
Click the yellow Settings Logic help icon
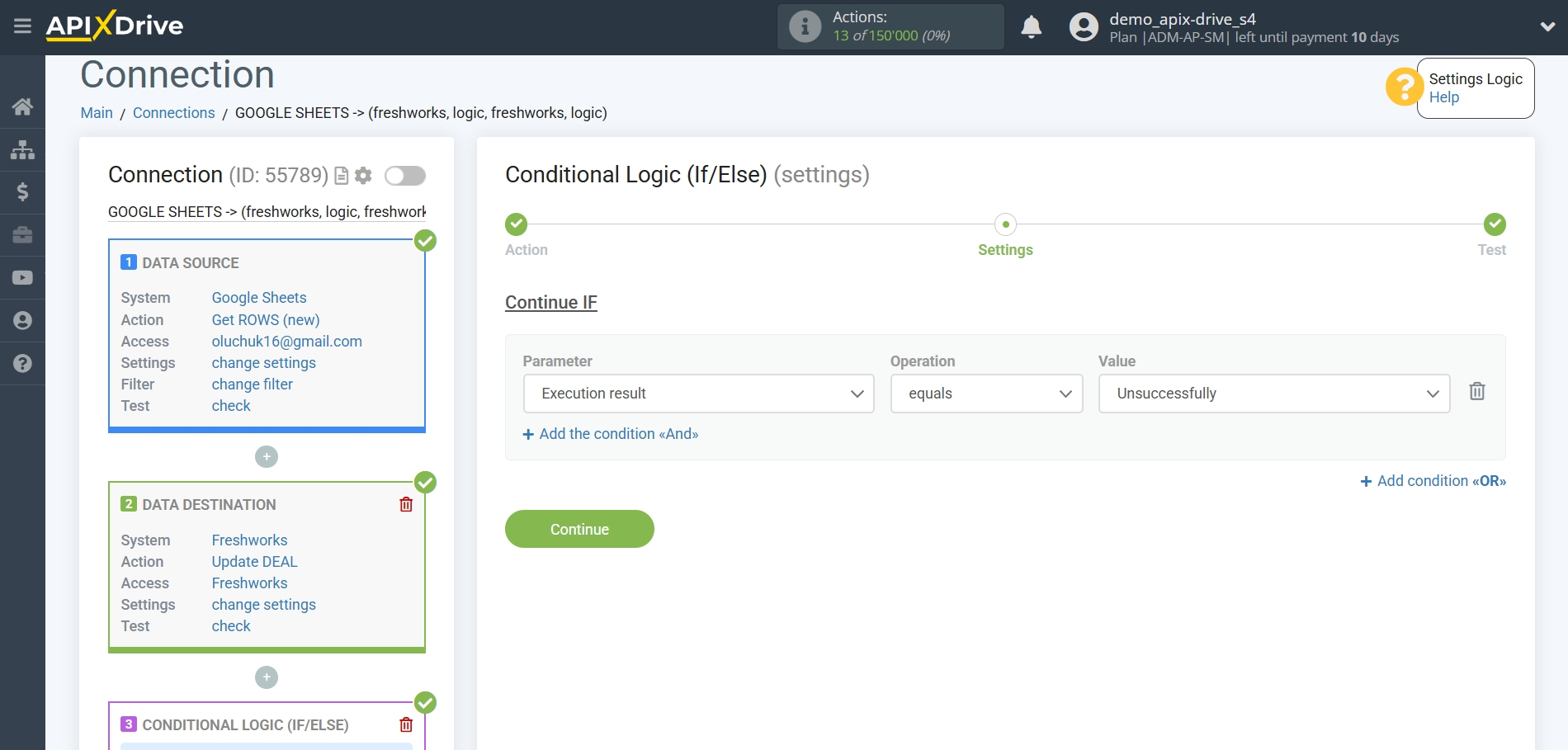point(1405,87)
